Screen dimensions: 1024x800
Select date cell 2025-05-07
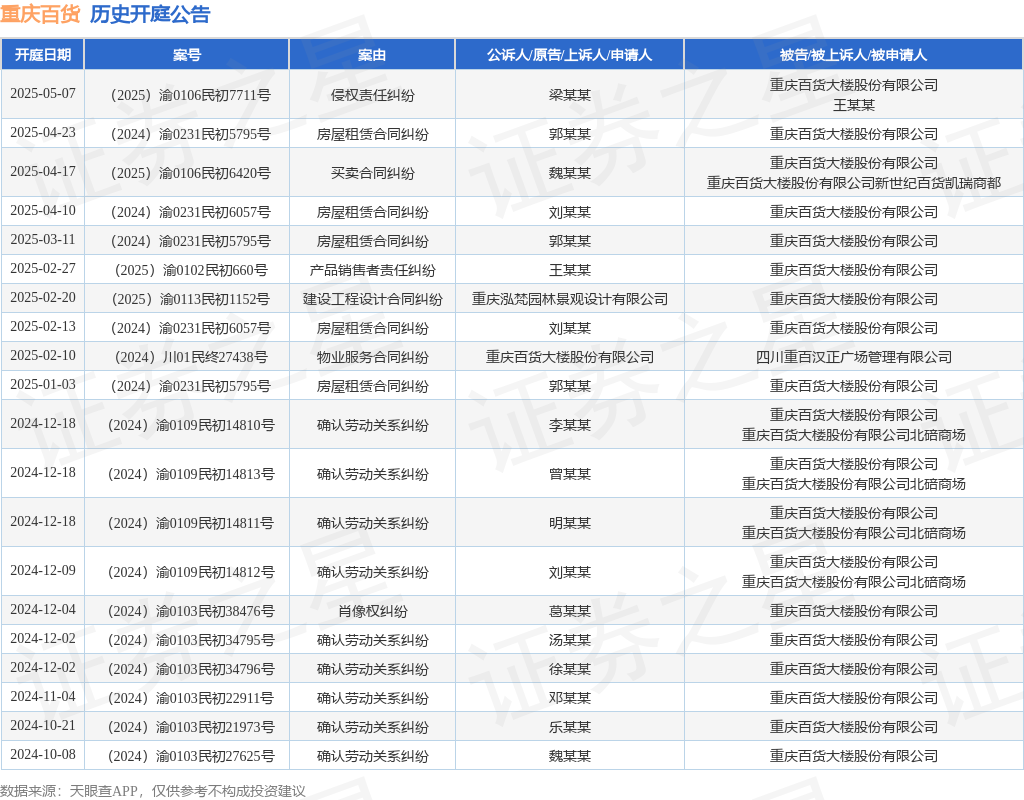click(42, 93)
